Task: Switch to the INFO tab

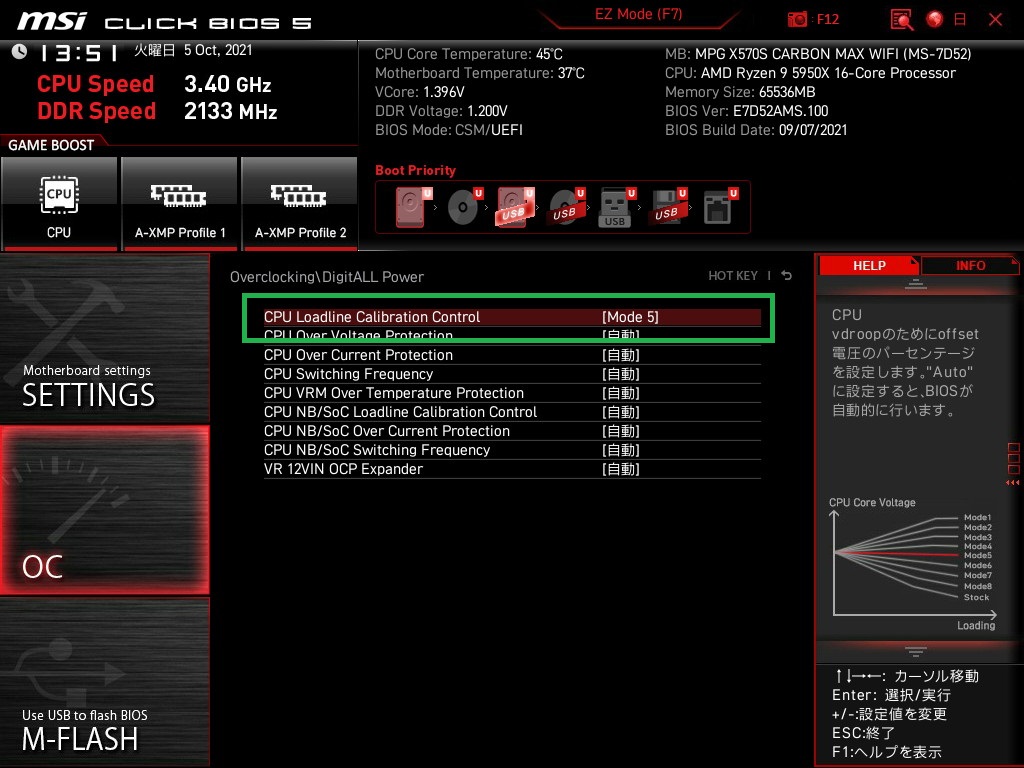Action: [970, 266]
